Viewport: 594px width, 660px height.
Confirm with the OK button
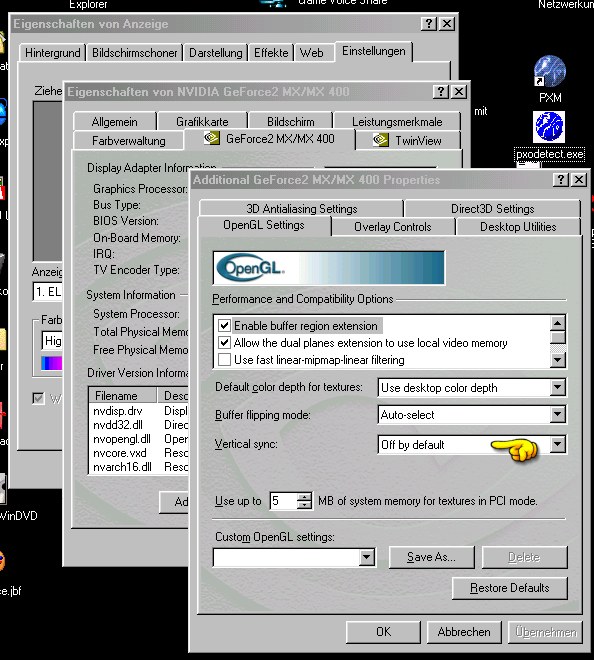[x=383, y=632]
